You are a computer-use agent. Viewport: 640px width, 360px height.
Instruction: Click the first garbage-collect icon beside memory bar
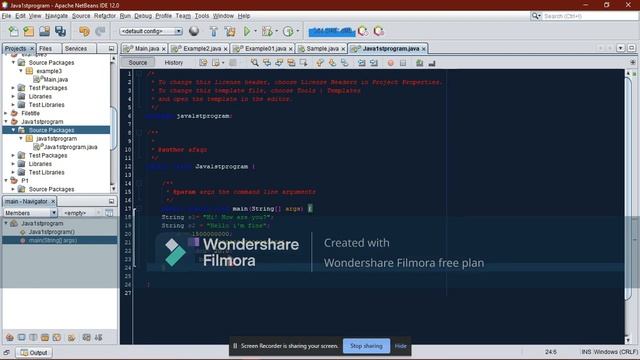(362, 31)
